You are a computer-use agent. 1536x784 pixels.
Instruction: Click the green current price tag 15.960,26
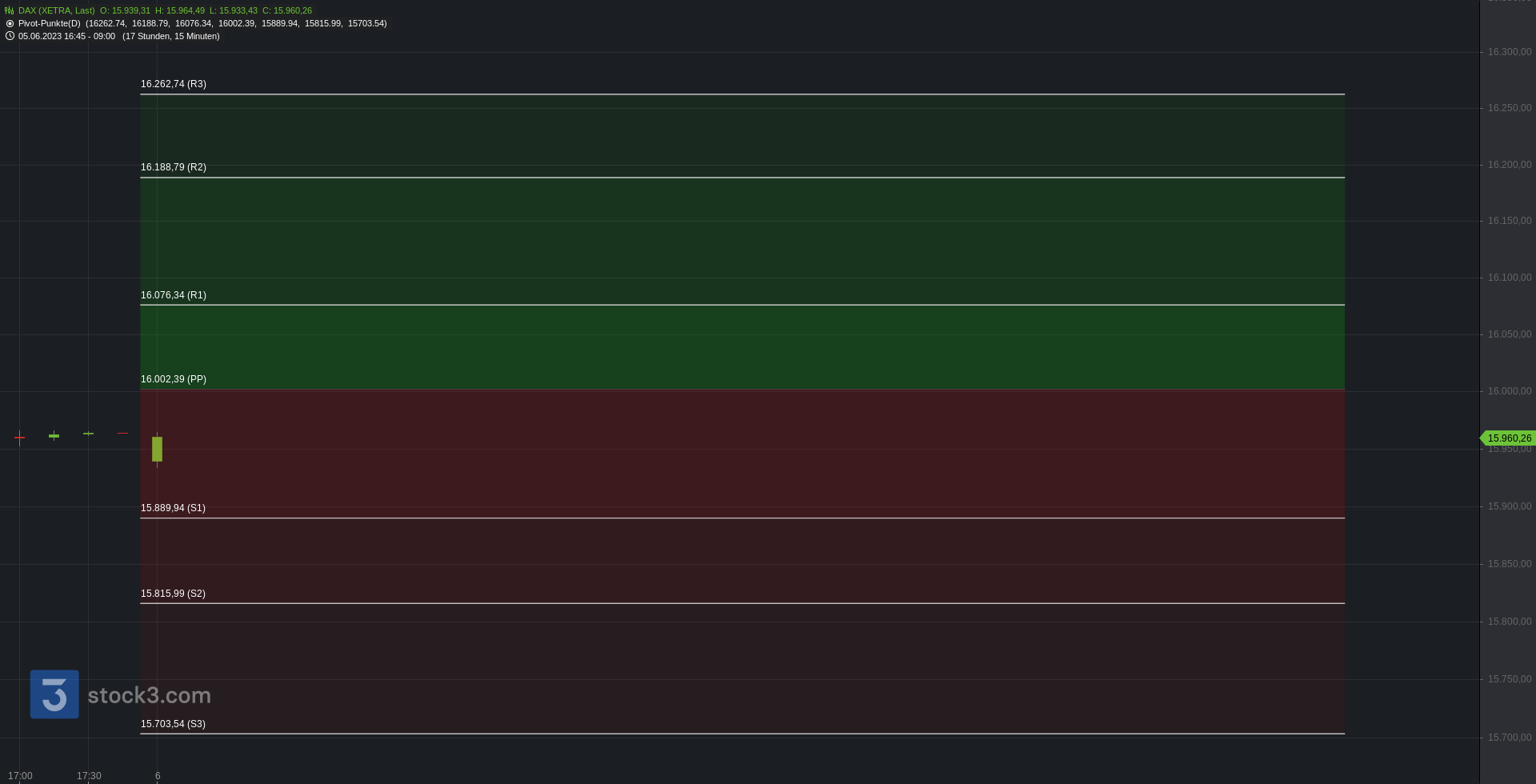coord(1508,438)
